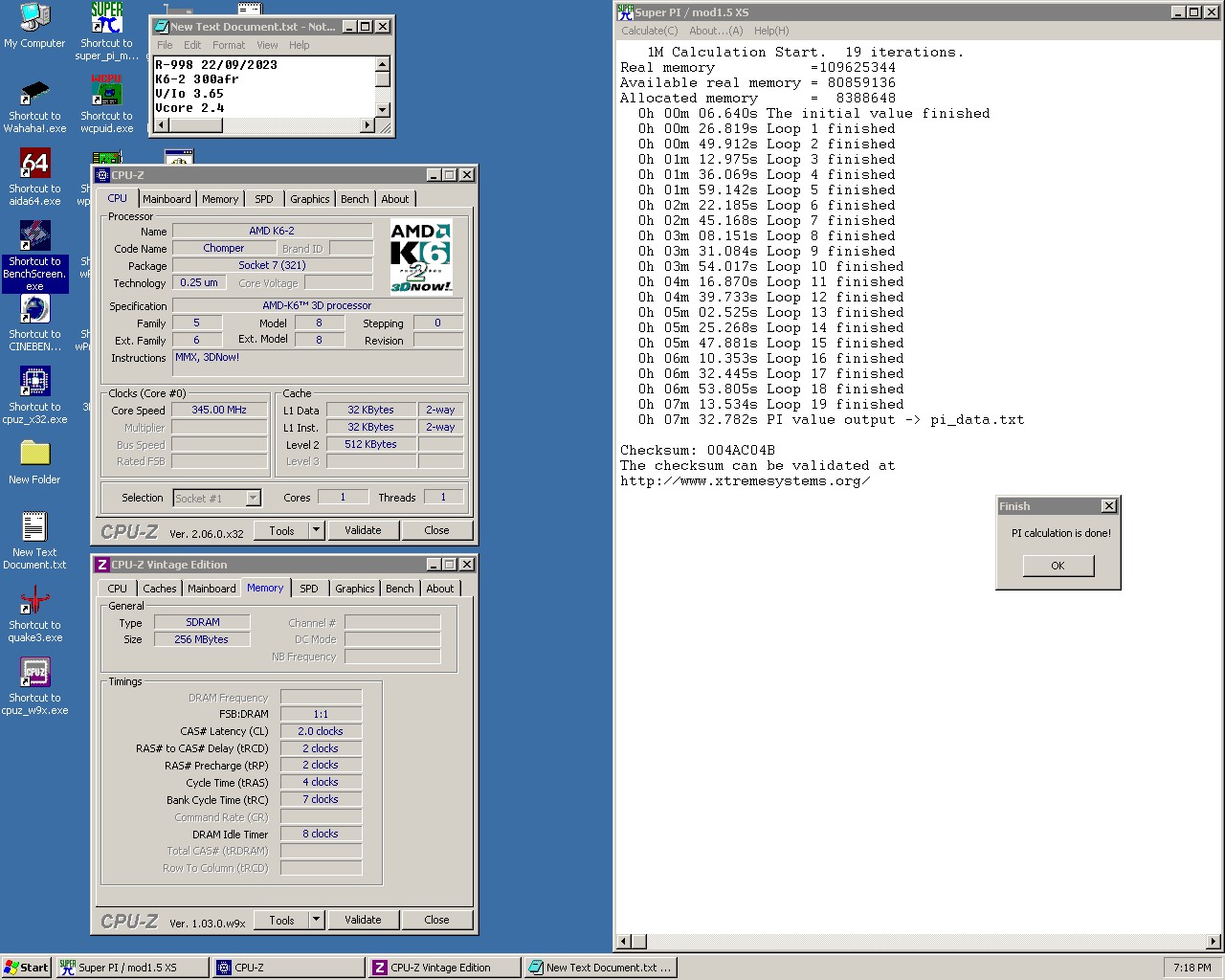Click the Core Speed 345.00 MHz field

point(219,410)
